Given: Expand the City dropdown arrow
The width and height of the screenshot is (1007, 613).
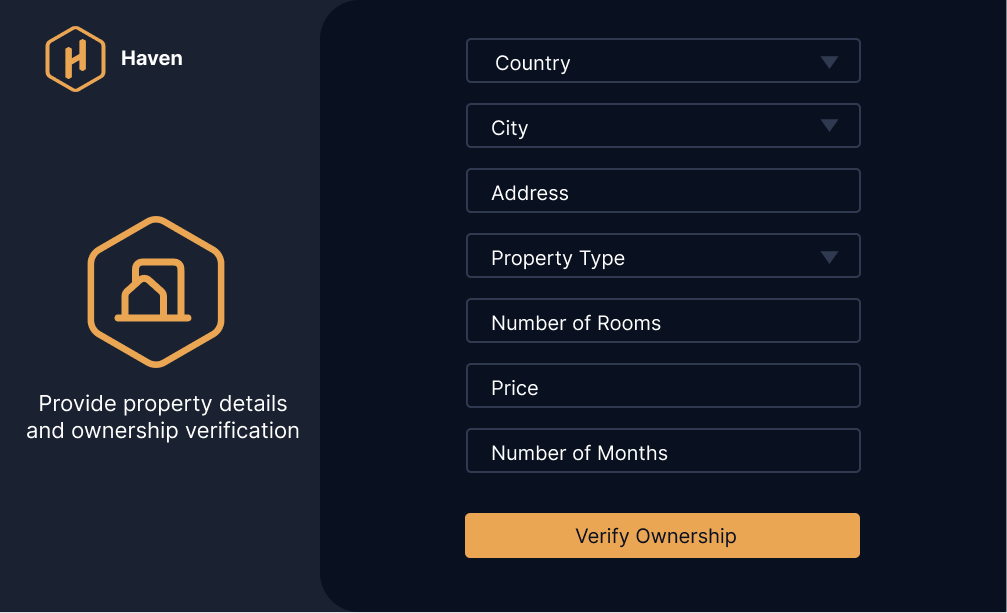Looking at the screenshot, I should point(828,126).
